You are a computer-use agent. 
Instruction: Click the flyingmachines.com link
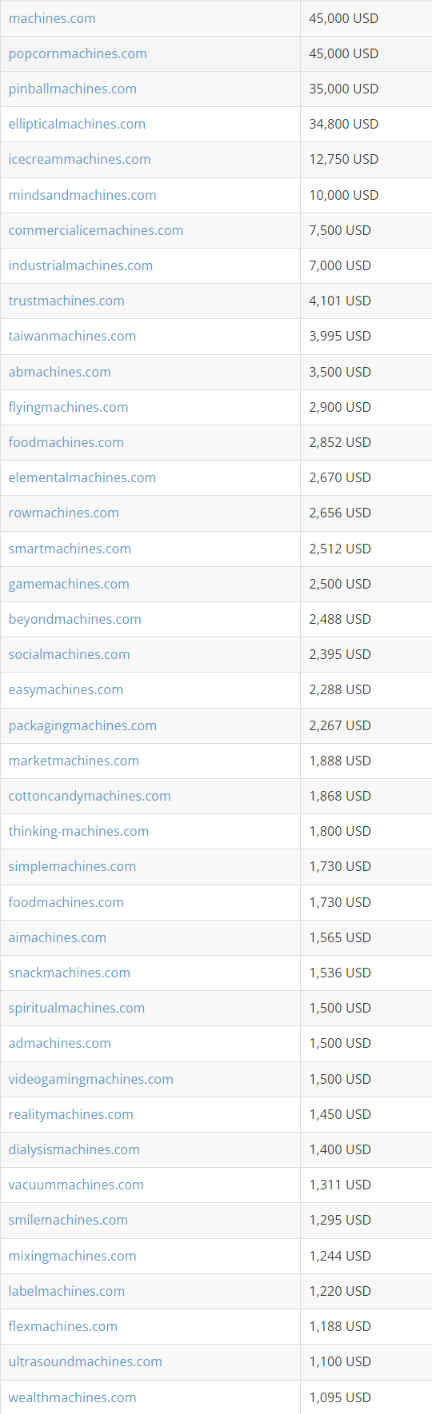click(68, 407)
